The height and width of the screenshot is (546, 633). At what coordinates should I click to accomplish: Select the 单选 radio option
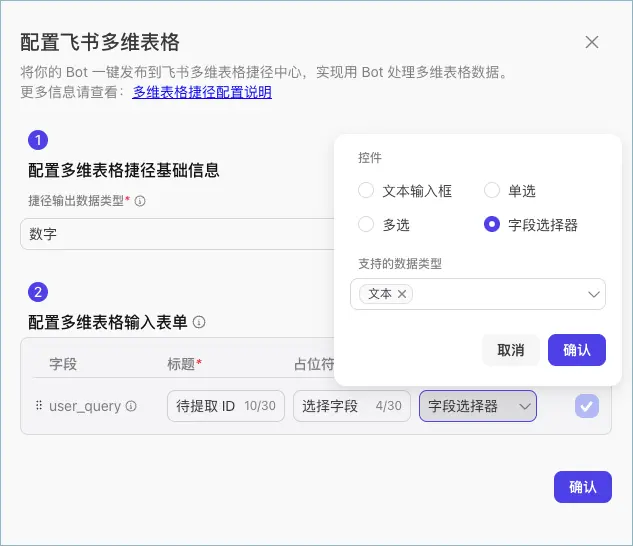point(492,190)
